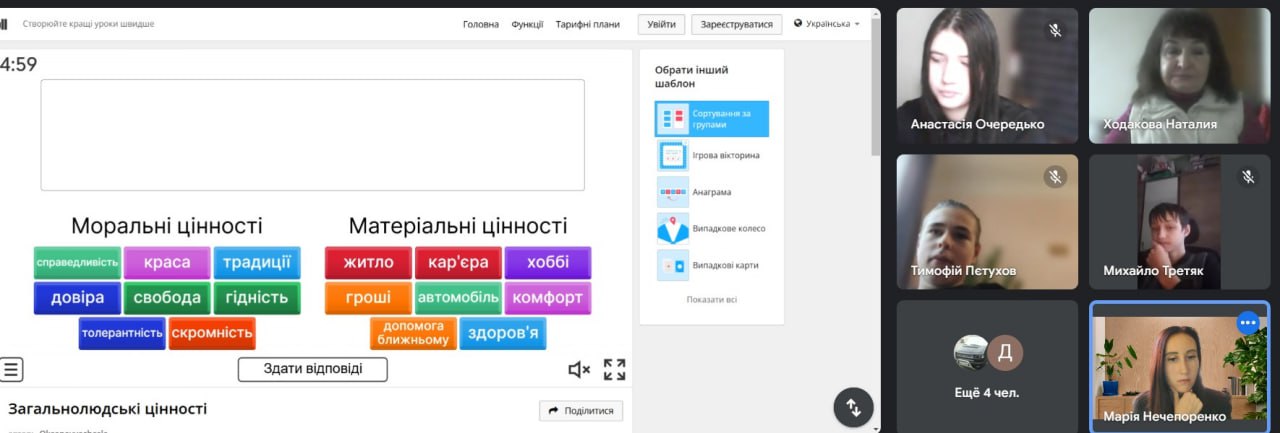Open the three-dot options on Марія's video tile

pos(1247,322)
